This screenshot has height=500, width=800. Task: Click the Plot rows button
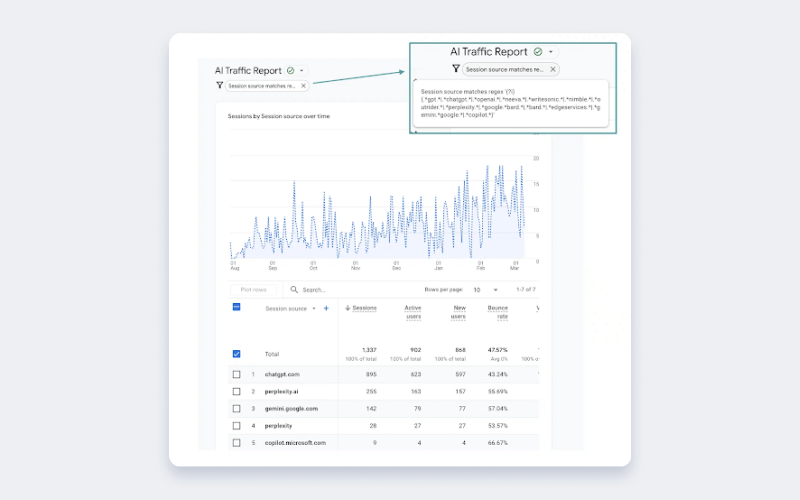pos(253,290)
